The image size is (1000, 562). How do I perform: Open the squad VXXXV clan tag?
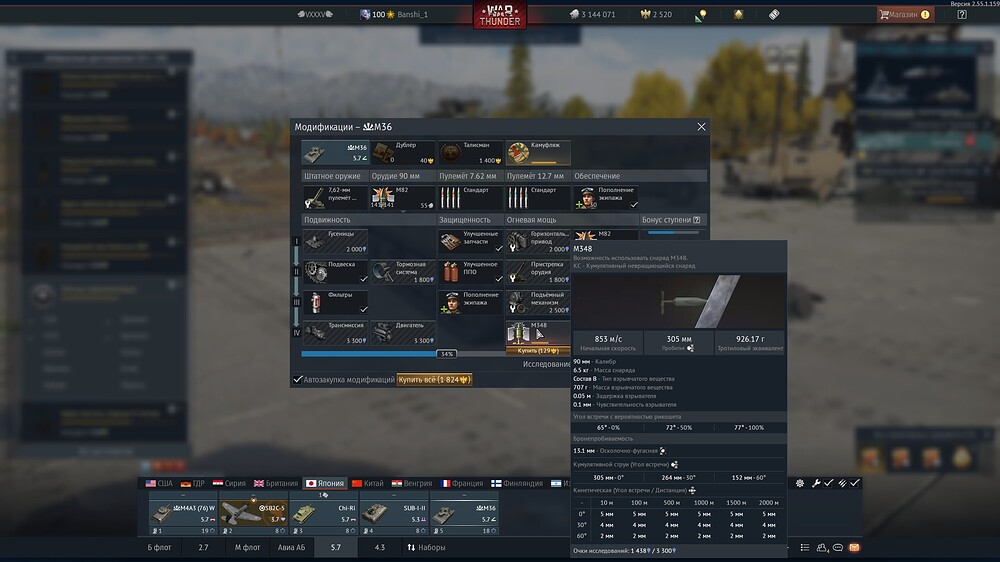click(x=315, y=14)
